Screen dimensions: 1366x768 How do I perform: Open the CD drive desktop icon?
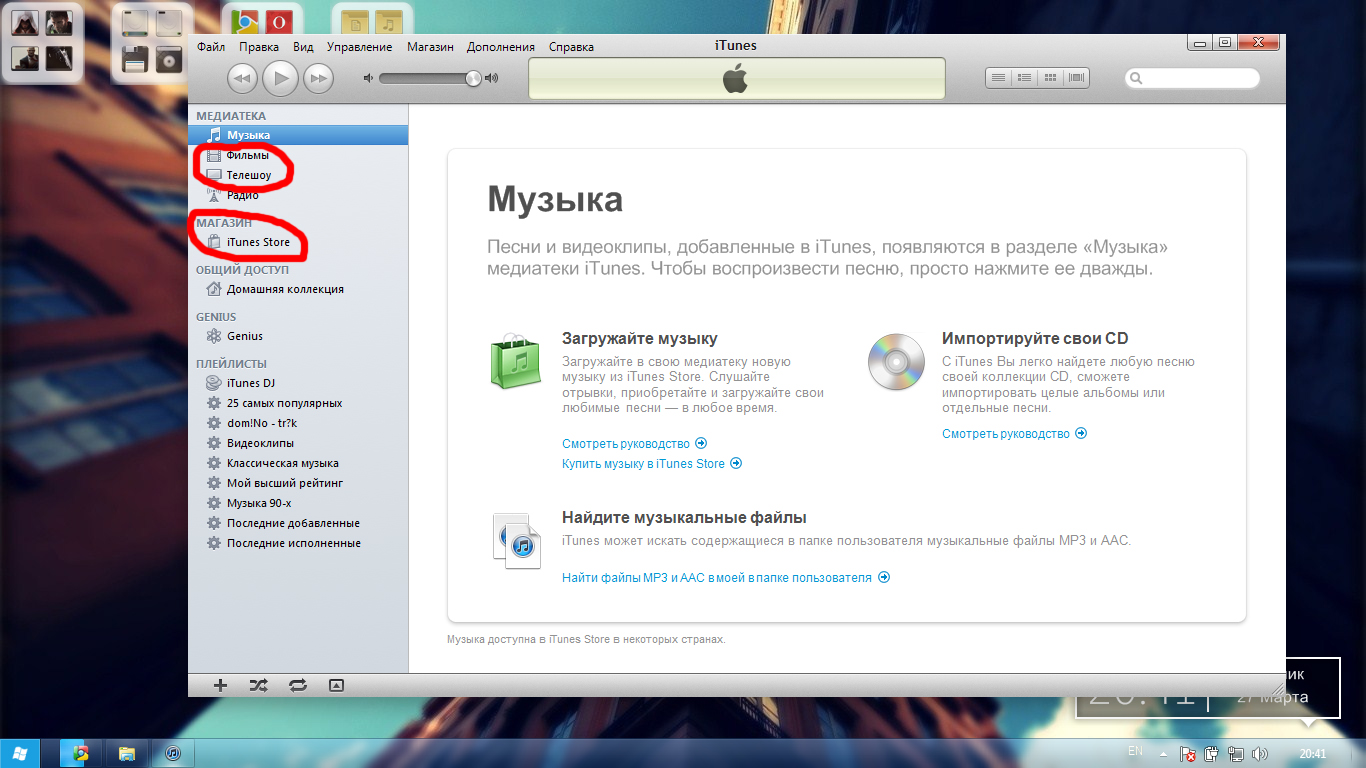click(169, 58)
